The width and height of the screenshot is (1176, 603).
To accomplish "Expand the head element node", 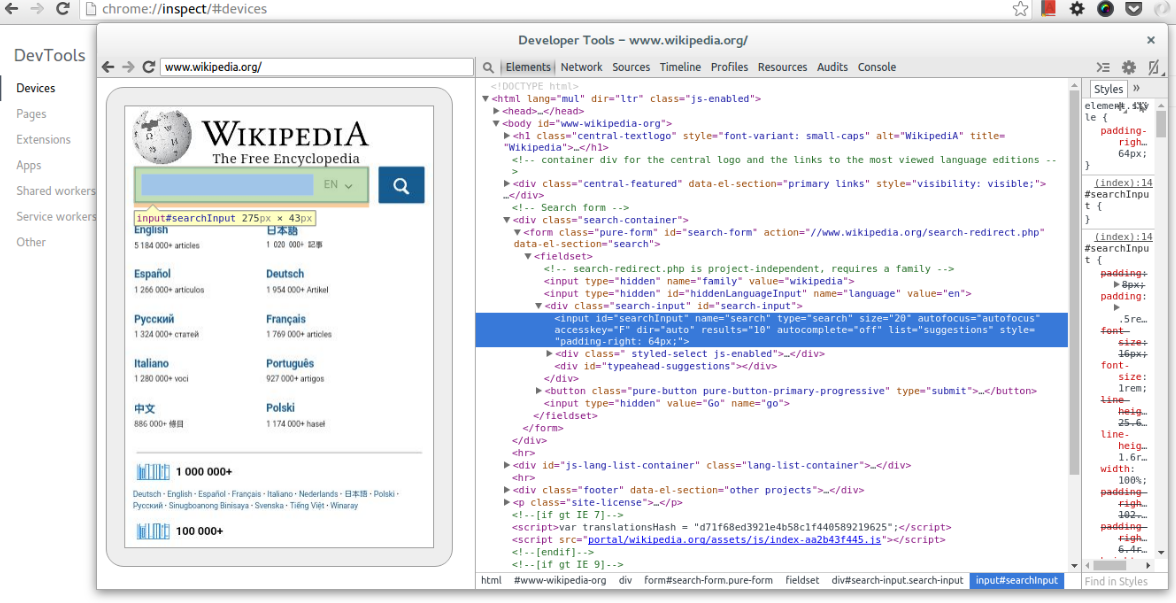I will pos(496,111).
